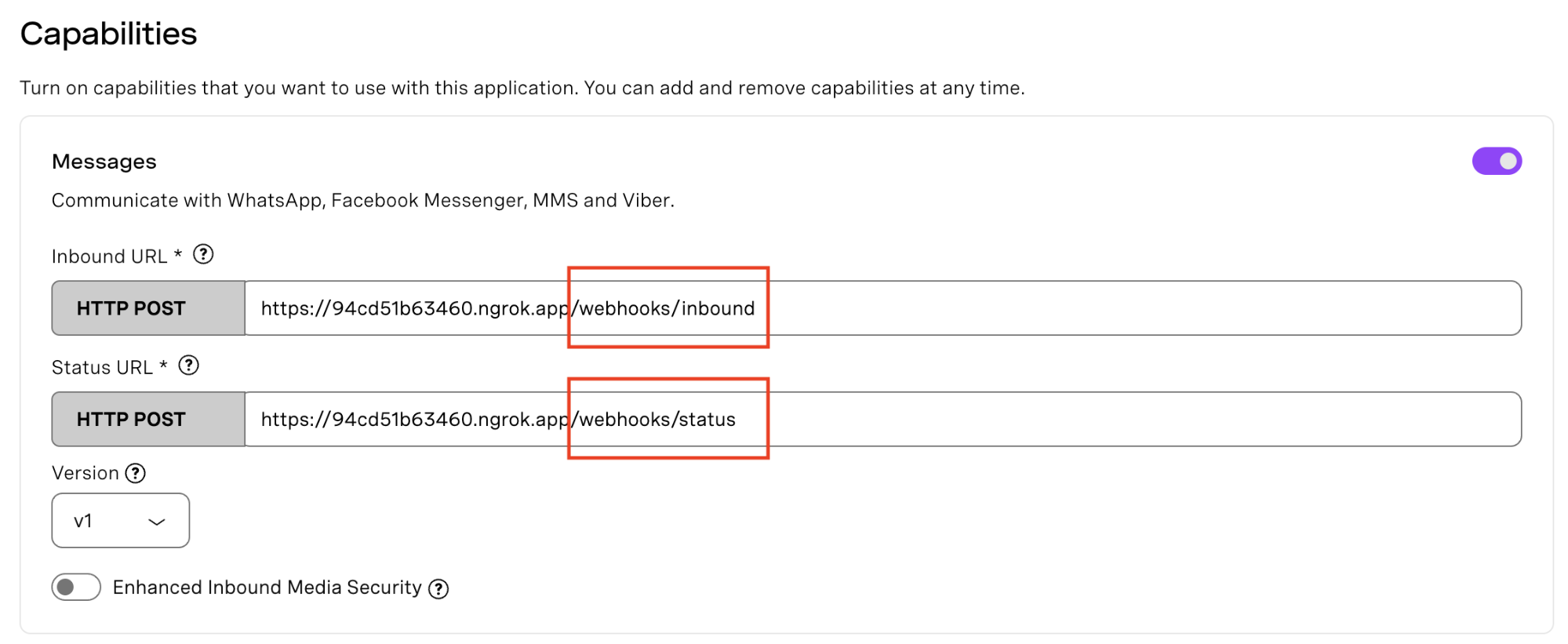This screenshot has width=1568, height=644.
Task: Click the HTTP POST label beside Inbound URL
Action: pyautogui.click(x=147, y=307)
